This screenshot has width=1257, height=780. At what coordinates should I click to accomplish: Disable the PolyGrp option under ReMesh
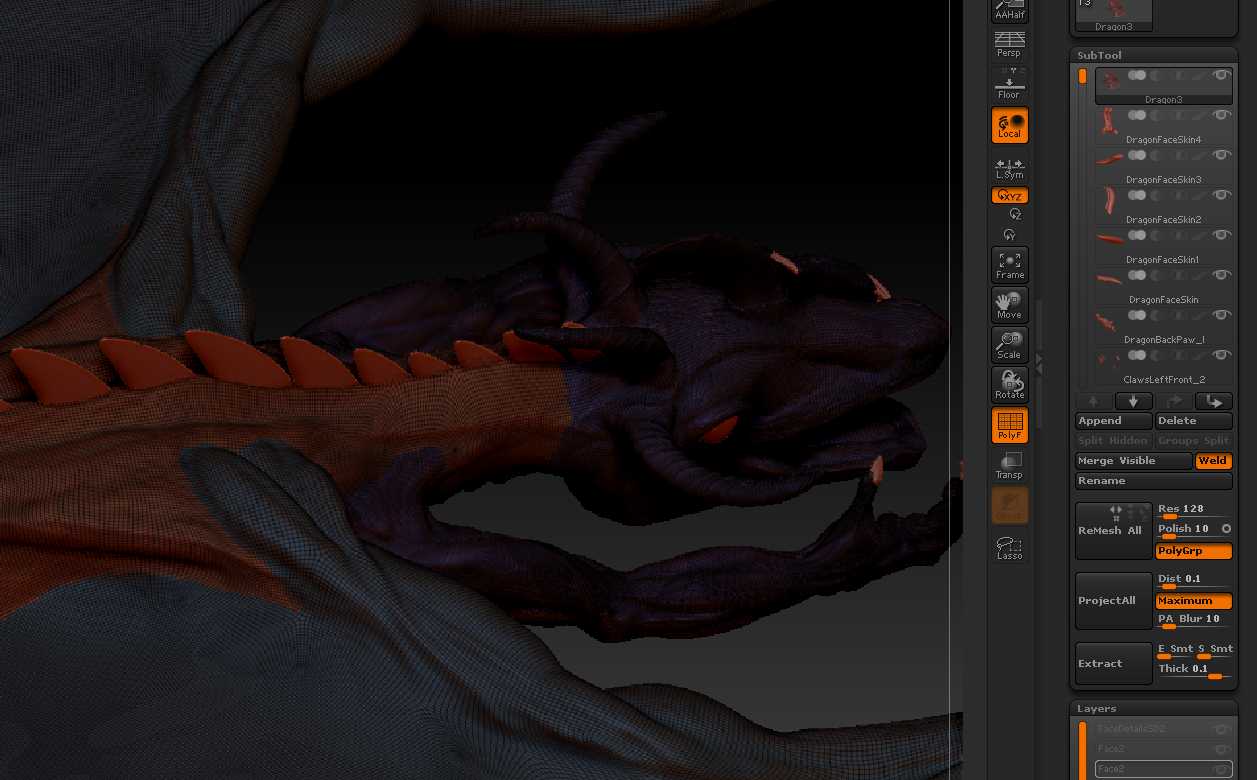1194,551
